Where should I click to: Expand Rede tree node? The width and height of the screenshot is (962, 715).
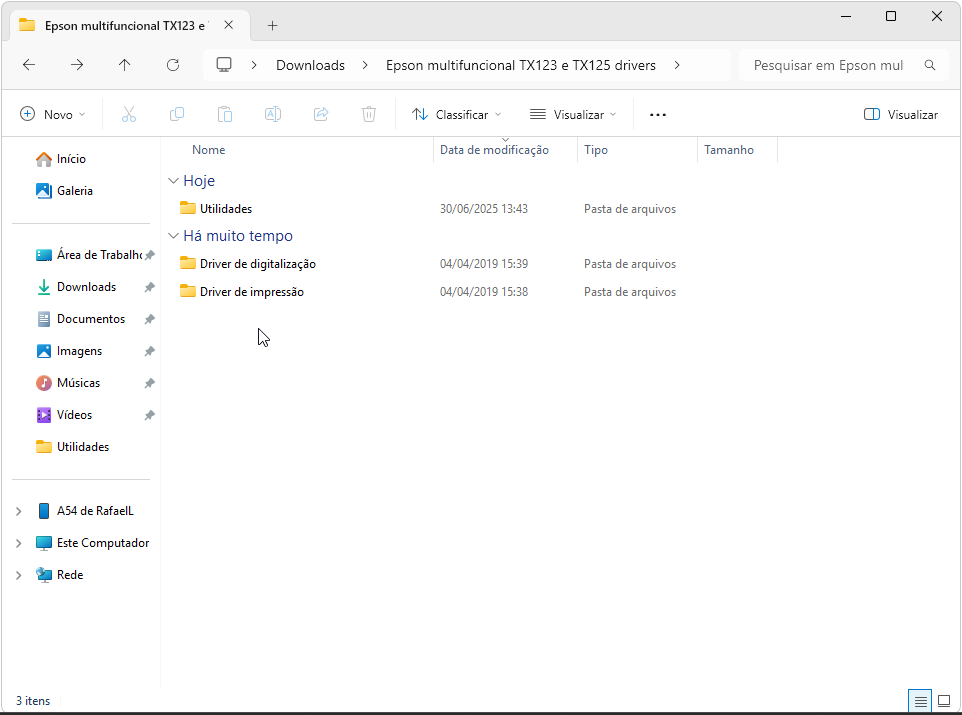[x=18, y=575]
